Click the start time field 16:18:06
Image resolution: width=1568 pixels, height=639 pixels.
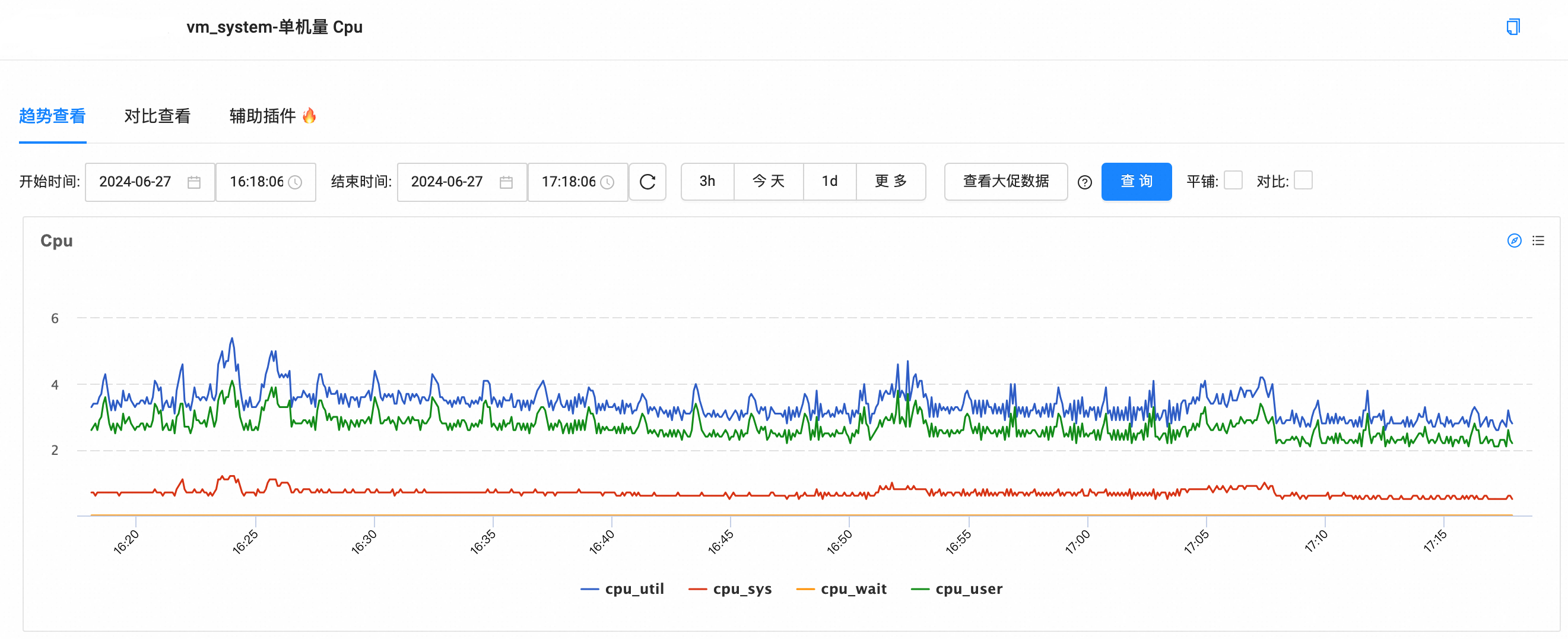coord(266,182)
